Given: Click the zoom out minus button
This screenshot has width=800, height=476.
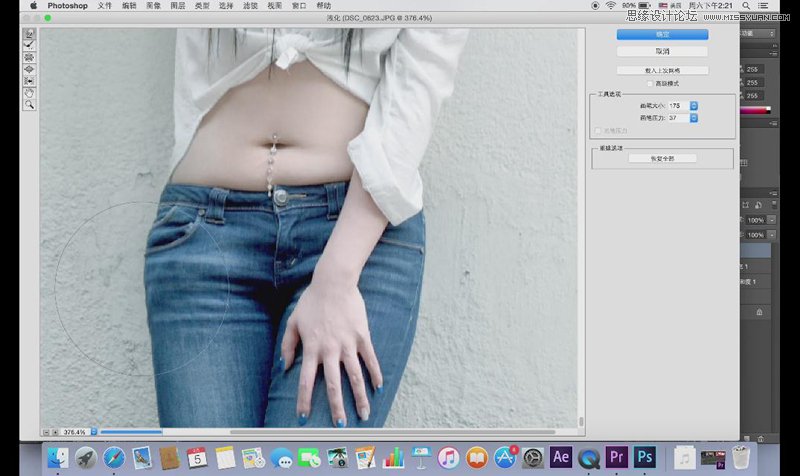Looking at the screenshot, I should [46, 432].
